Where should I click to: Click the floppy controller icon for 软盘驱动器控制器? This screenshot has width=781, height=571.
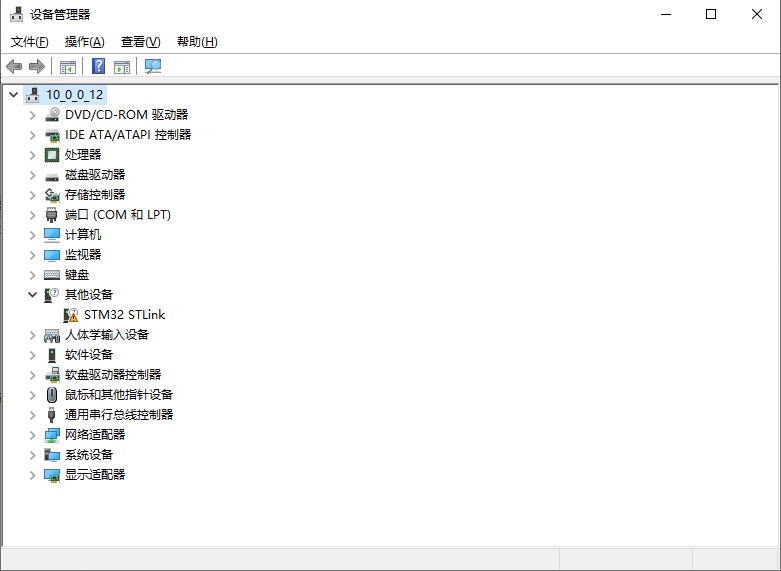[x=52, y=375]
